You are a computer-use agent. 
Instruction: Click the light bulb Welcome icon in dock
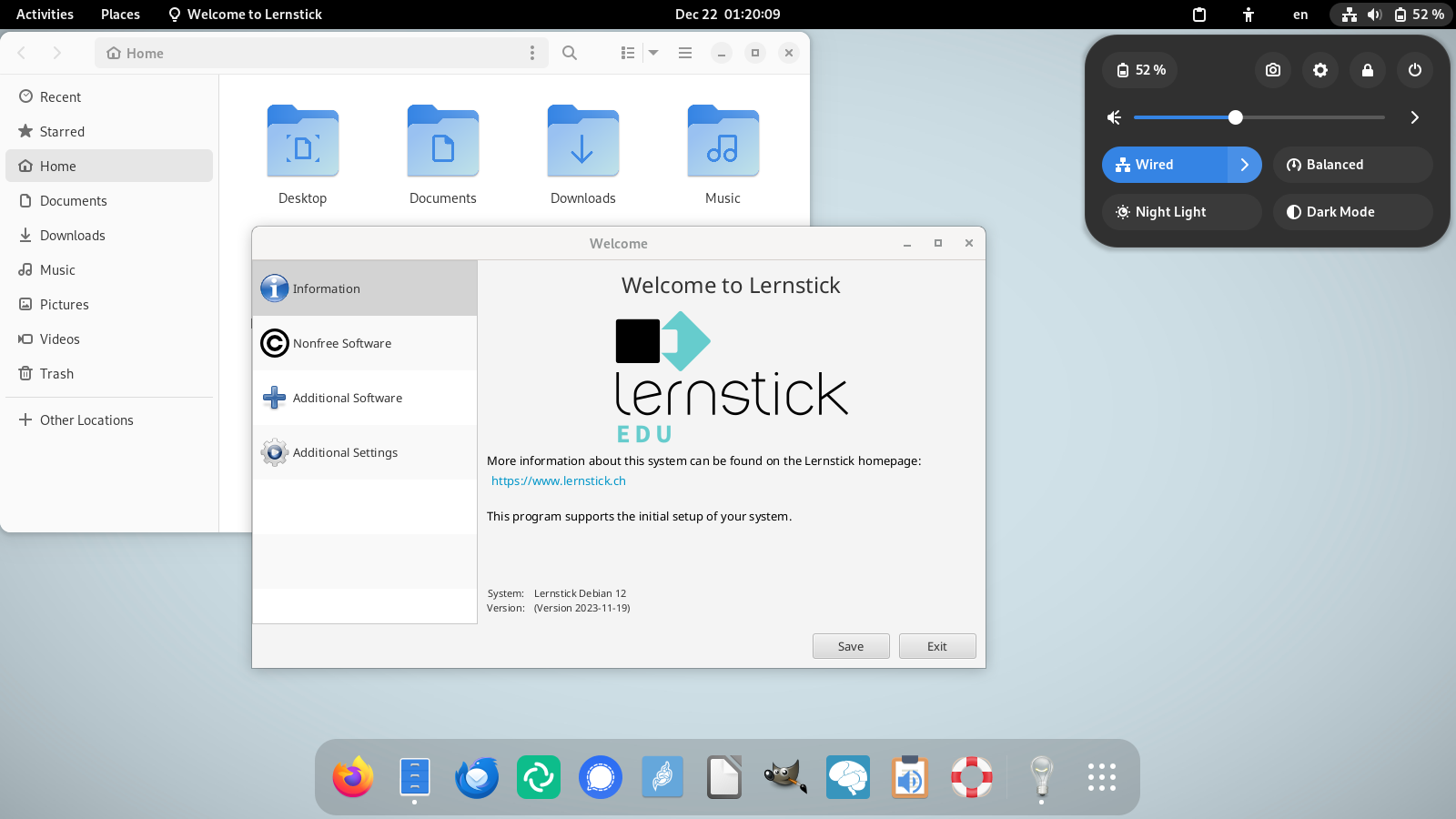tap(1042, 777)
